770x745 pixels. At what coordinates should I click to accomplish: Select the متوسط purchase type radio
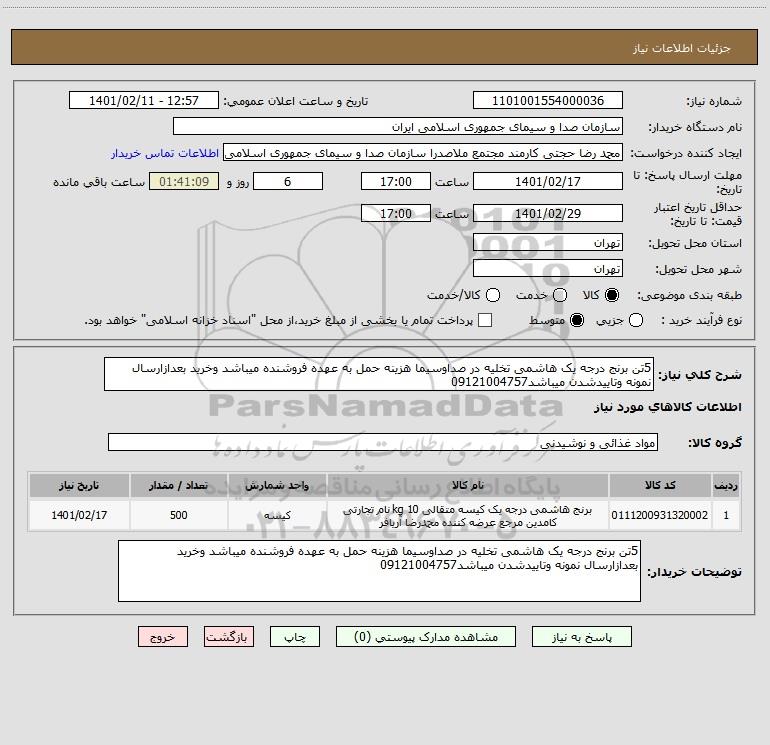(577, 321)
